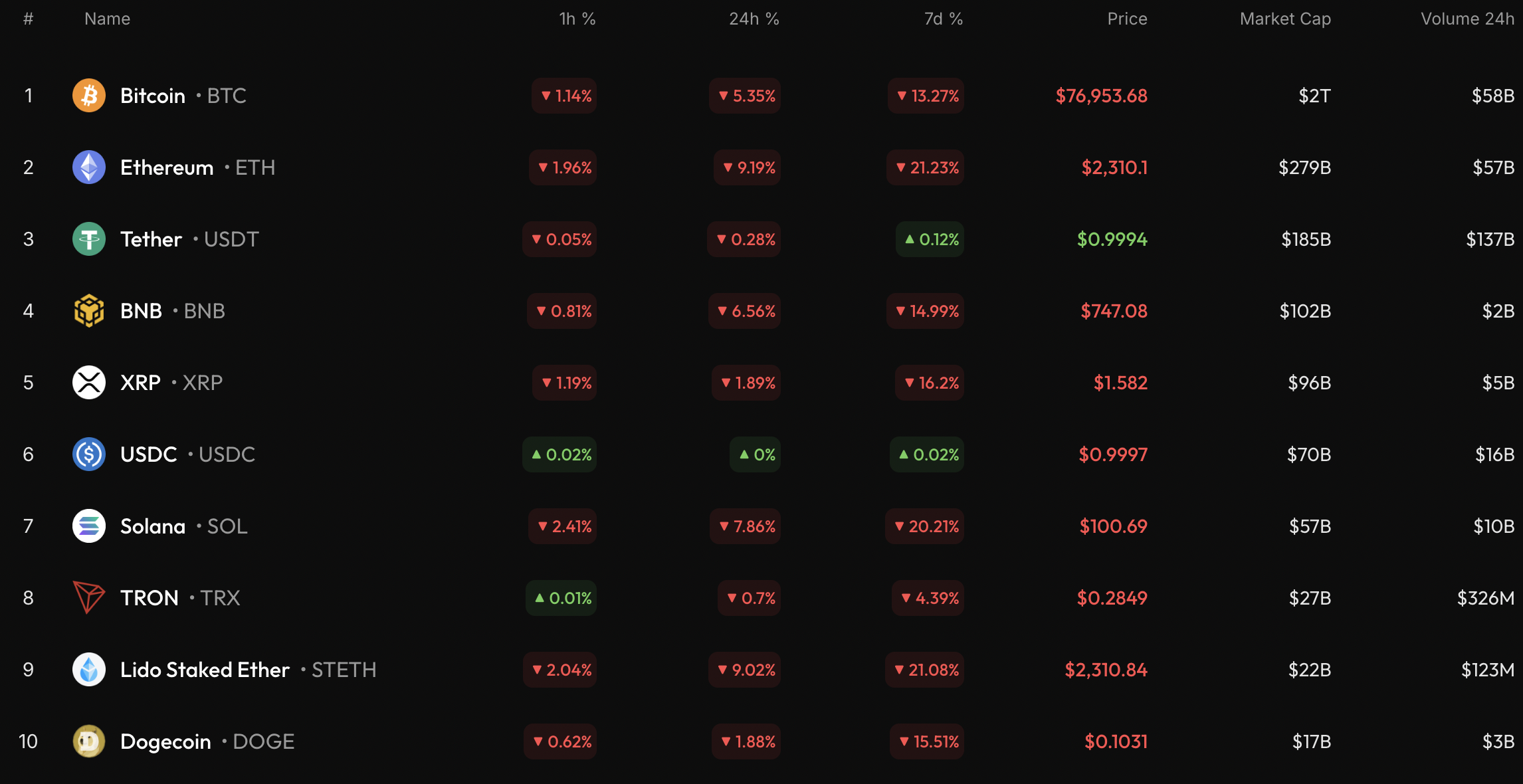Click the Tether coin icon
1523x784 pixels.
(x=89, y=239)
